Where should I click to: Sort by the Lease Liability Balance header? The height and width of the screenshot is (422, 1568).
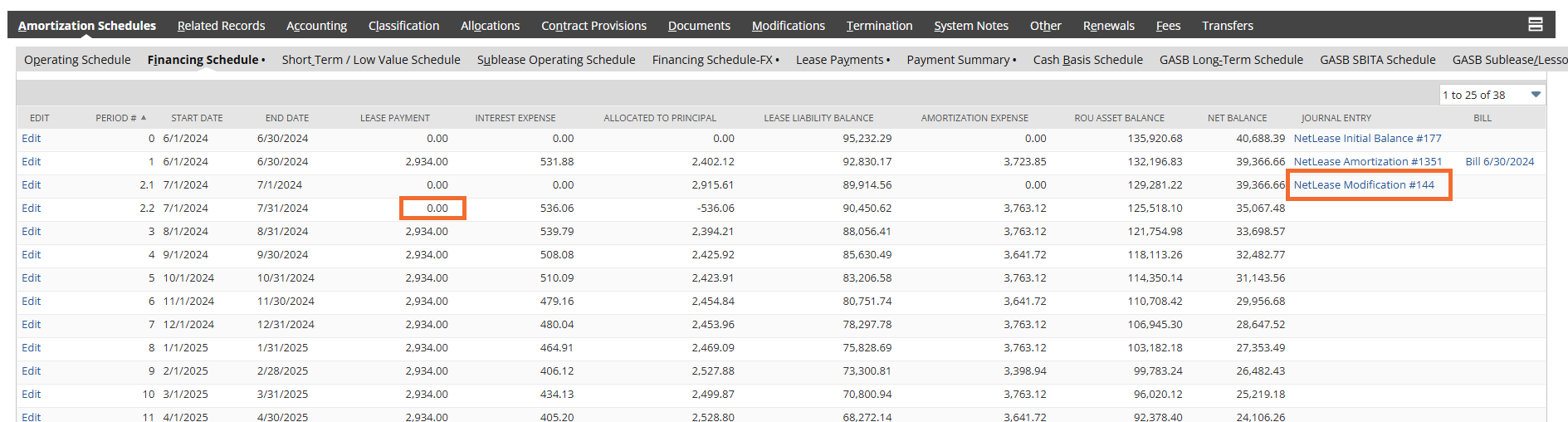click(x=818, y=118)
